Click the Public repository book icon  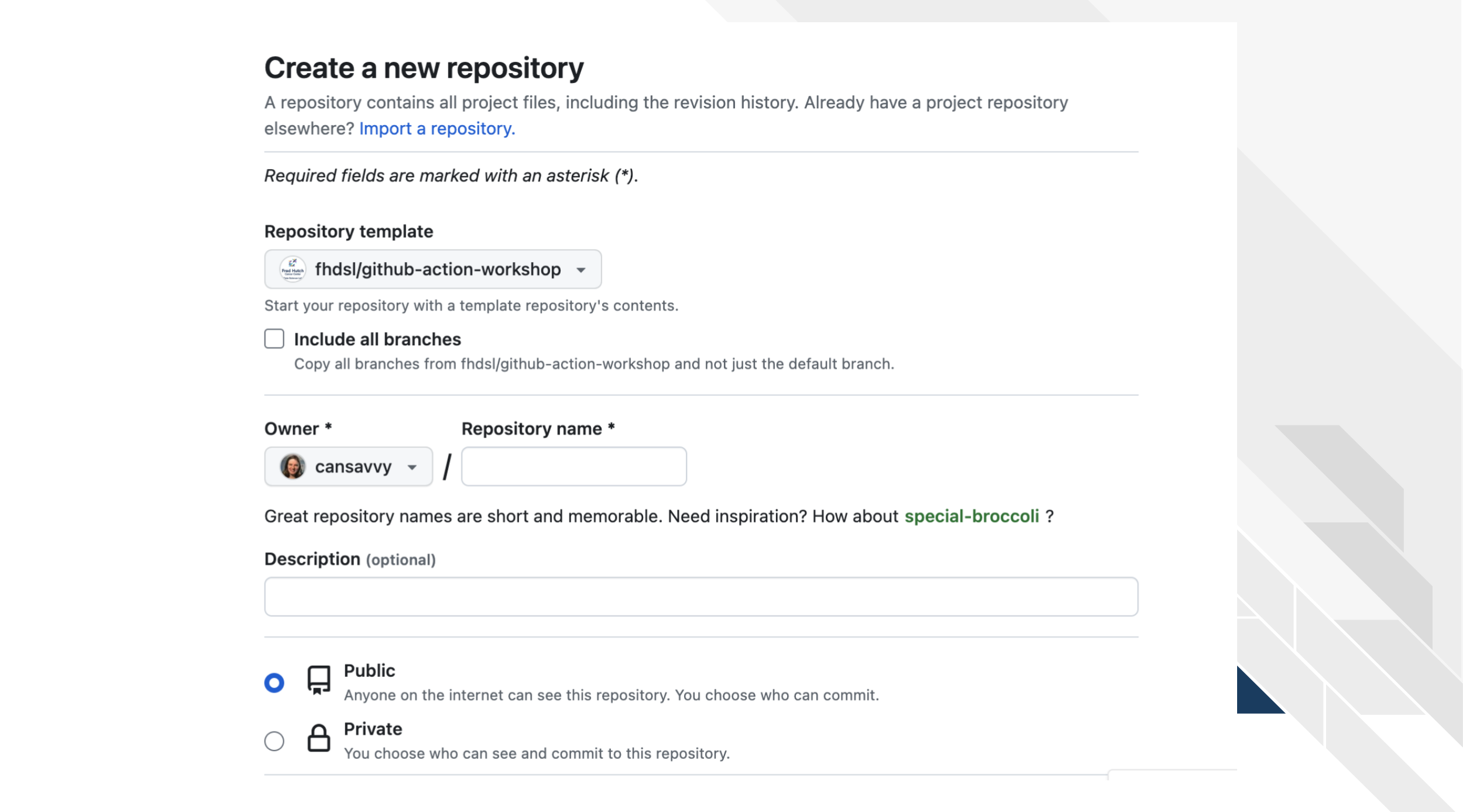click(319, 680)
